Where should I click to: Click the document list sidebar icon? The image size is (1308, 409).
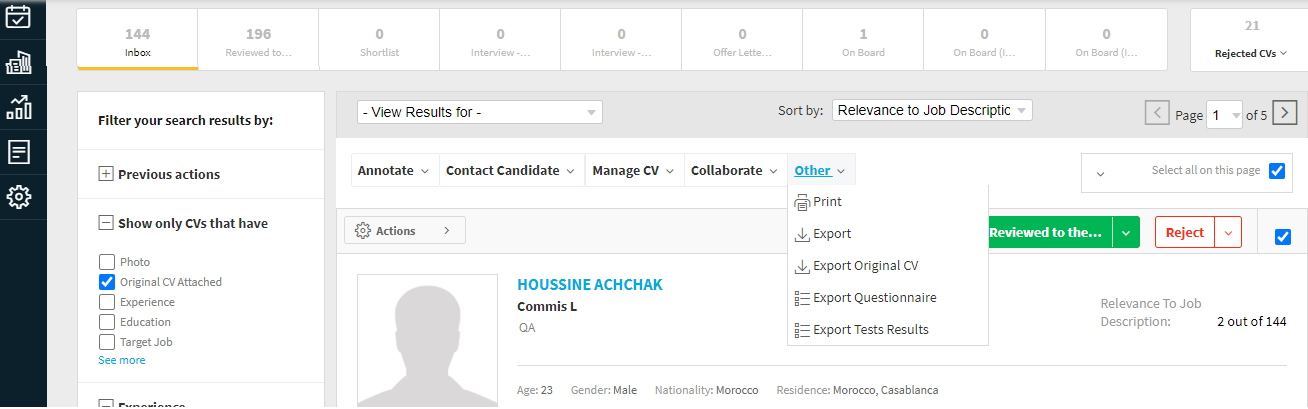[x=19, y=152]
